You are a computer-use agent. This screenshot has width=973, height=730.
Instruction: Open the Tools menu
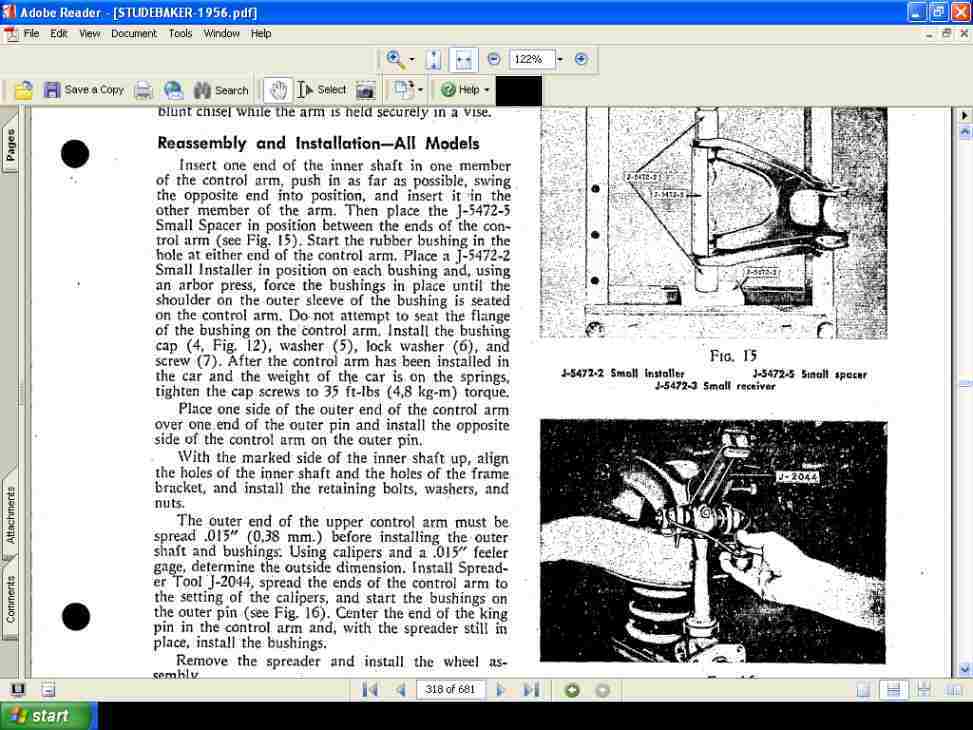[180, 34]
